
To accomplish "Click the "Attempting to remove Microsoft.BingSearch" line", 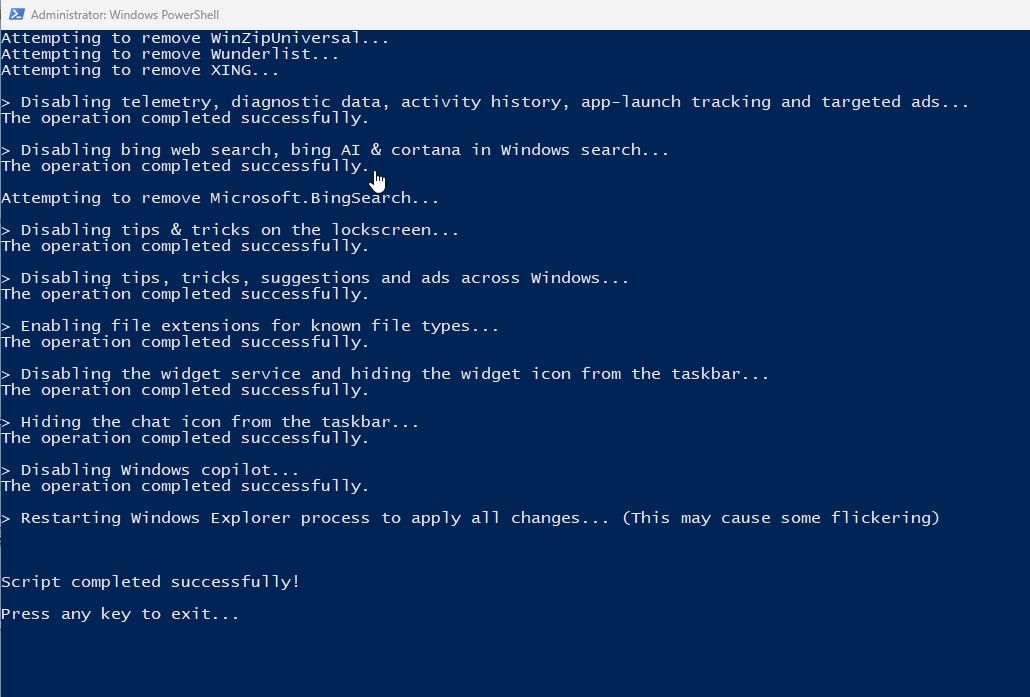I will coord(220,198).
